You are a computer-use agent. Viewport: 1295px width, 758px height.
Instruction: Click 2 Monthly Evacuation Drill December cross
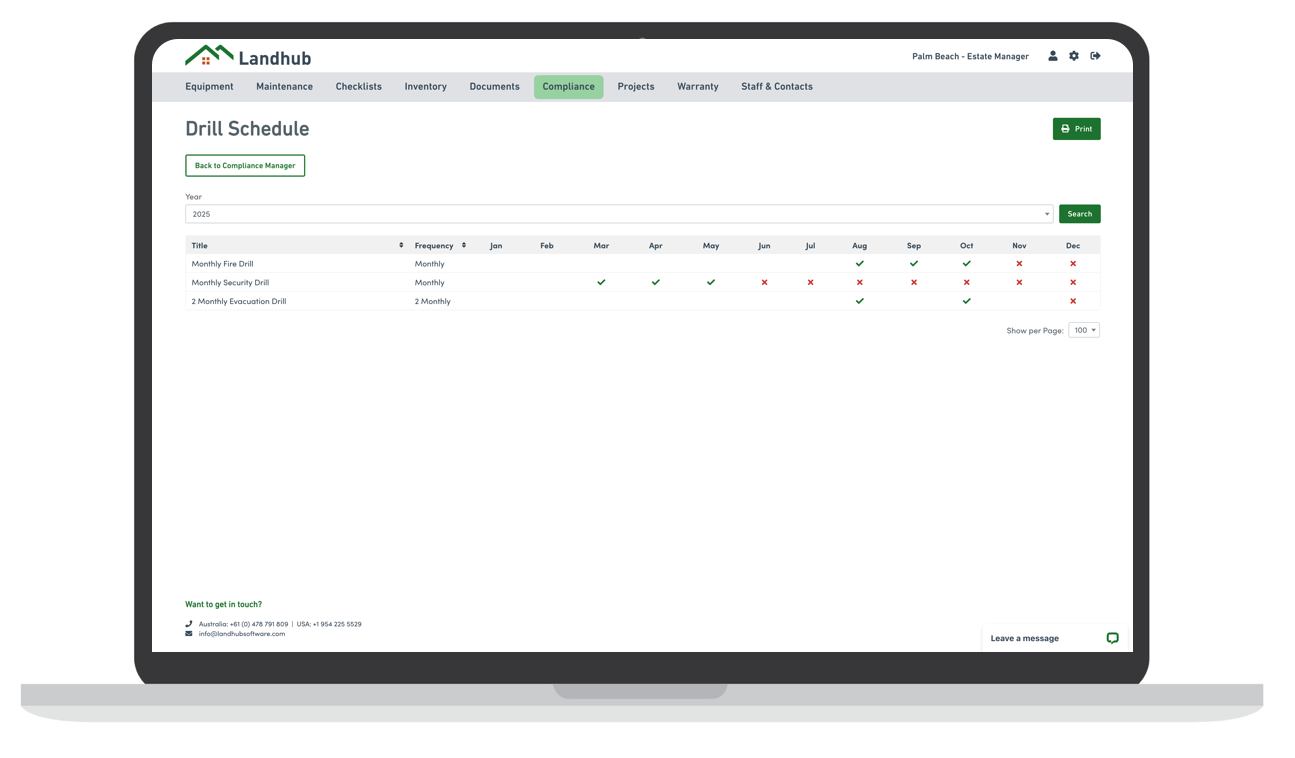[x=1073, y=301]
